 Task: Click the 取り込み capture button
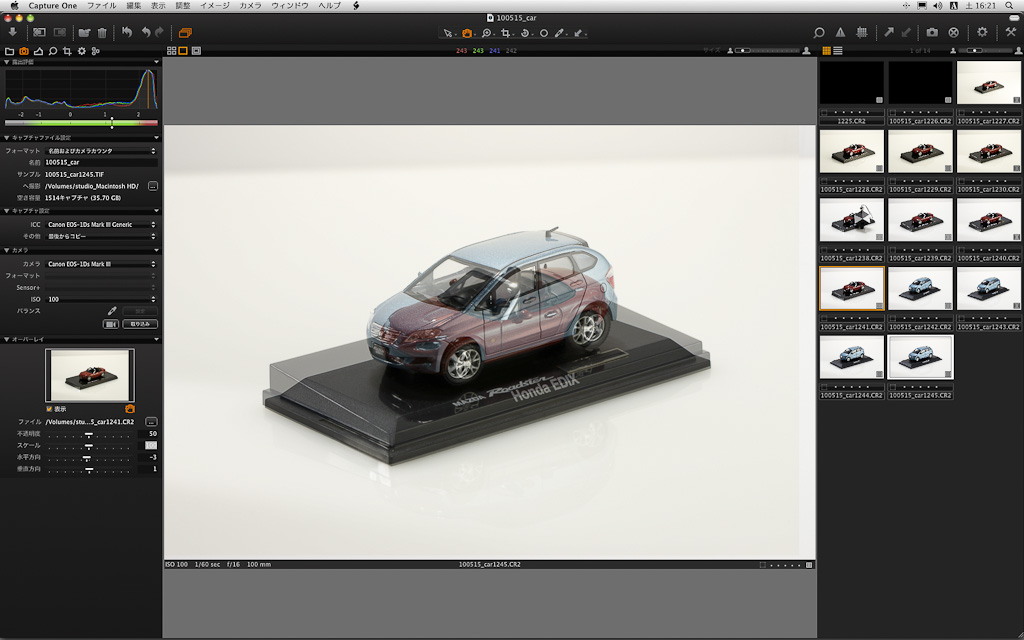[x=140, y=324]
